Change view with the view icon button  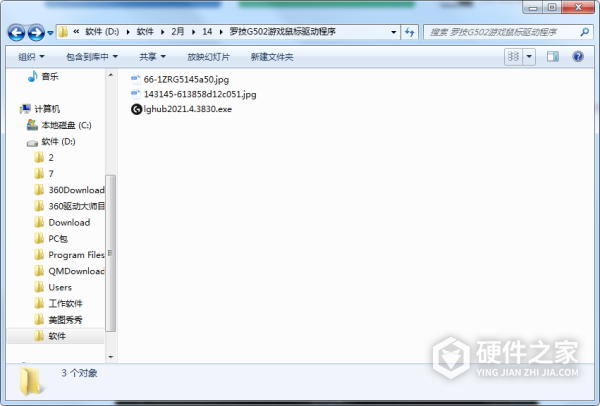514,57
